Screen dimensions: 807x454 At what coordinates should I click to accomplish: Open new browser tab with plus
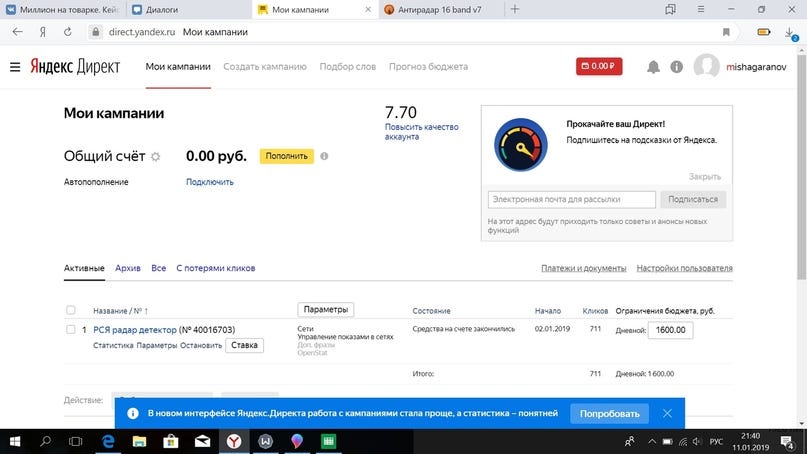(x=515, y=9)
